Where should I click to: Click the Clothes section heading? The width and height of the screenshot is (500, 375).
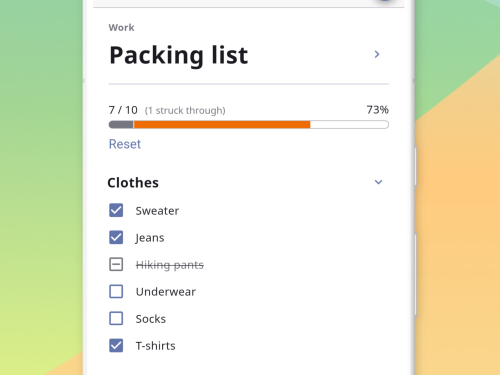click(x=133, y=183)
